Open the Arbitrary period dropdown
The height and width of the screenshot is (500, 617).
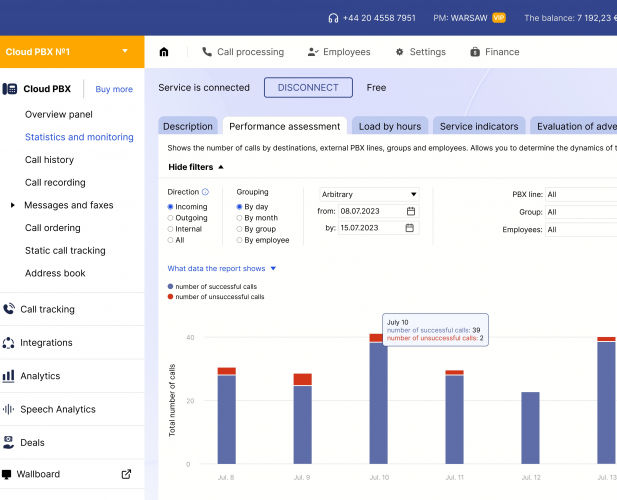[369, 194]
